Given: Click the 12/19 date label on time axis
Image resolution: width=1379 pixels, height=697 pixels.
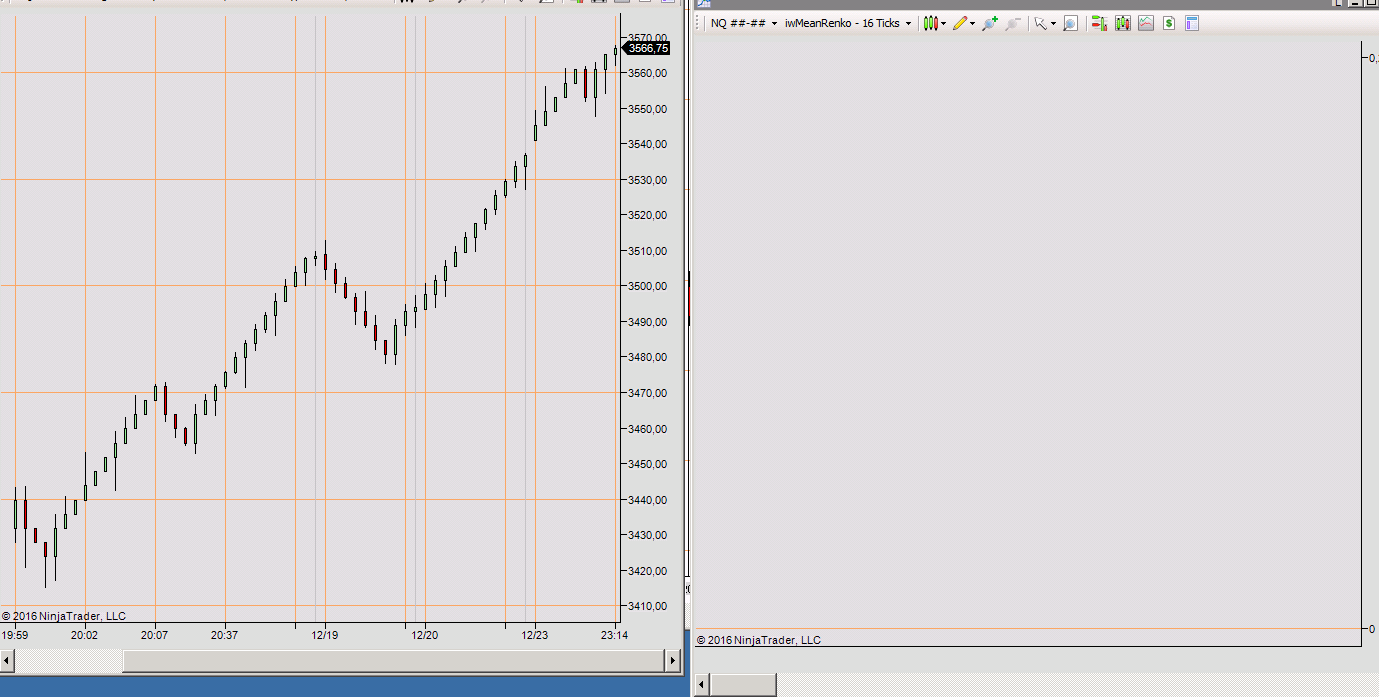Looking at the screenshot, I should coord(324,635).
